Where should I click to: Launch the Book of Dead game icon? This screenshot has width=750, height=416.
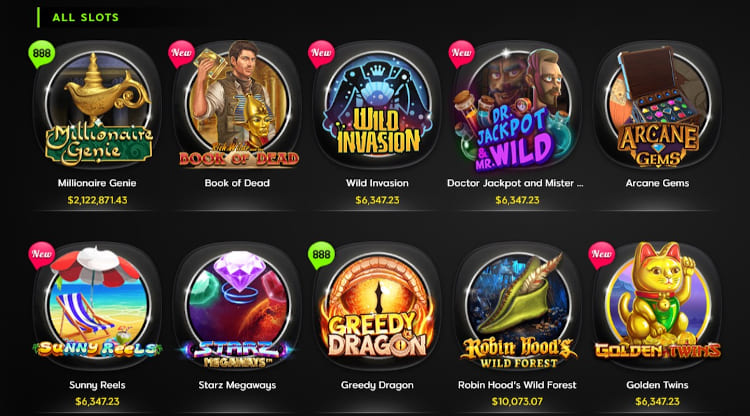pyautogui.click(x=237, y=106)
